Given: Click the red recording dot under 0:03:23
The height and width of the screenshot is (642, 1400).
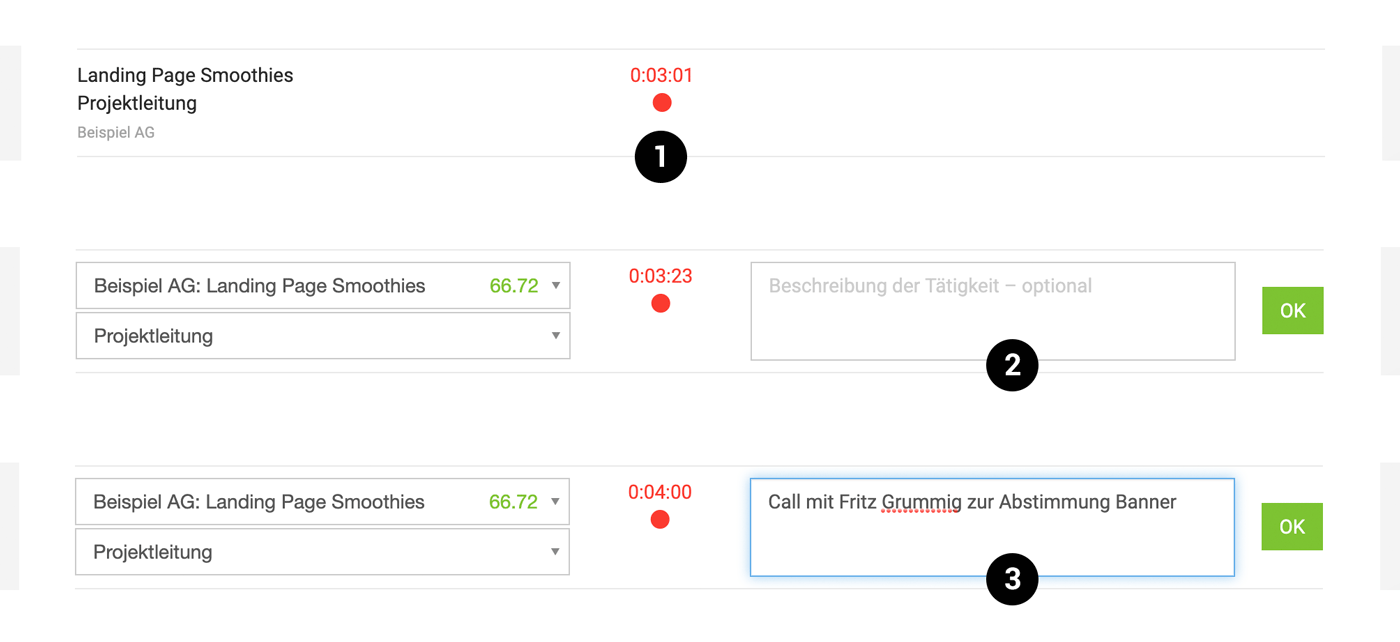Looking at the screenshot, I should click(661, 304).
